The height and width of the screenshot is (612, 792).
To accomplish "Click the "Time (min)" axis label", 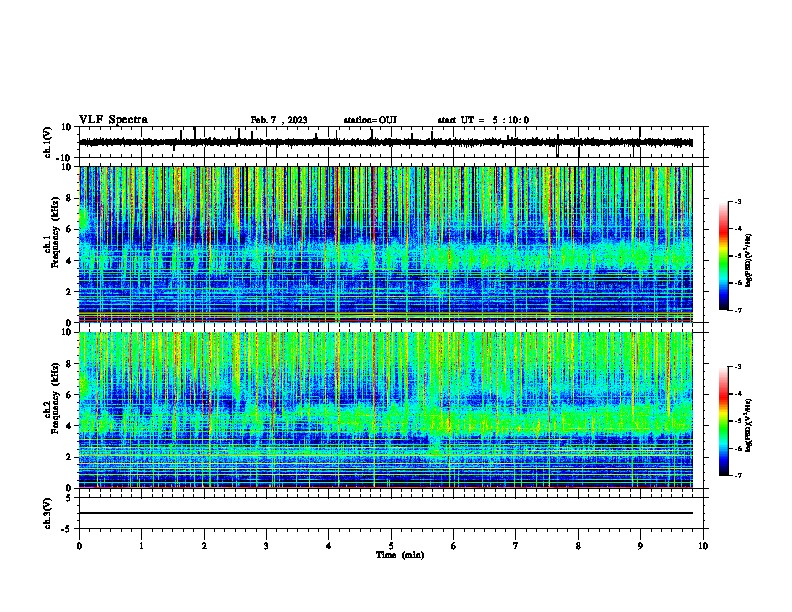I will [x=400, y=555].
